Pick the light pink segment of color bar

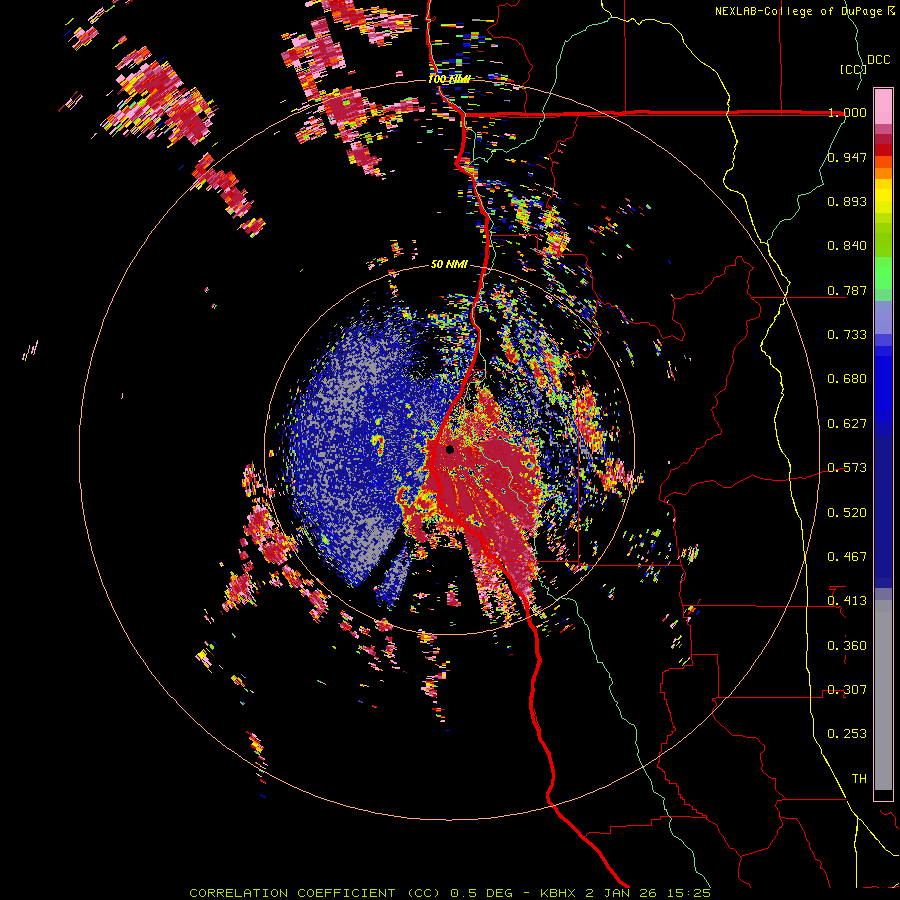(x=883, y=106)
